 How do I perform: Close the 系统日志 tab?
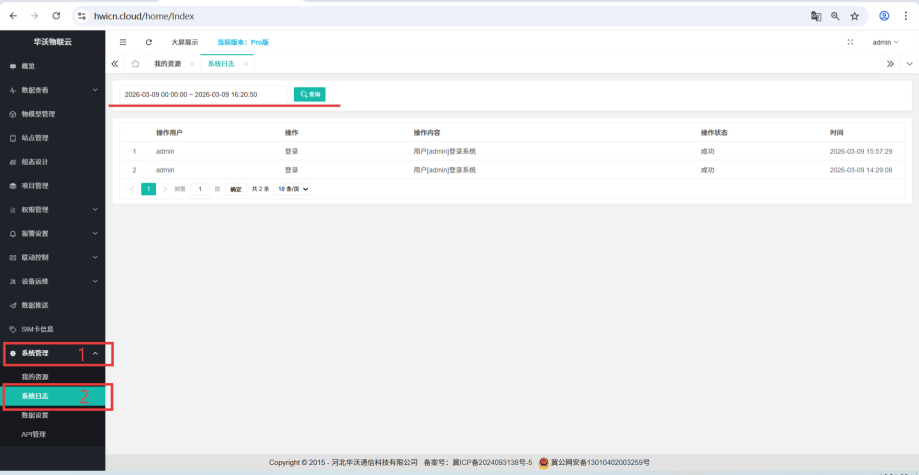246,64
